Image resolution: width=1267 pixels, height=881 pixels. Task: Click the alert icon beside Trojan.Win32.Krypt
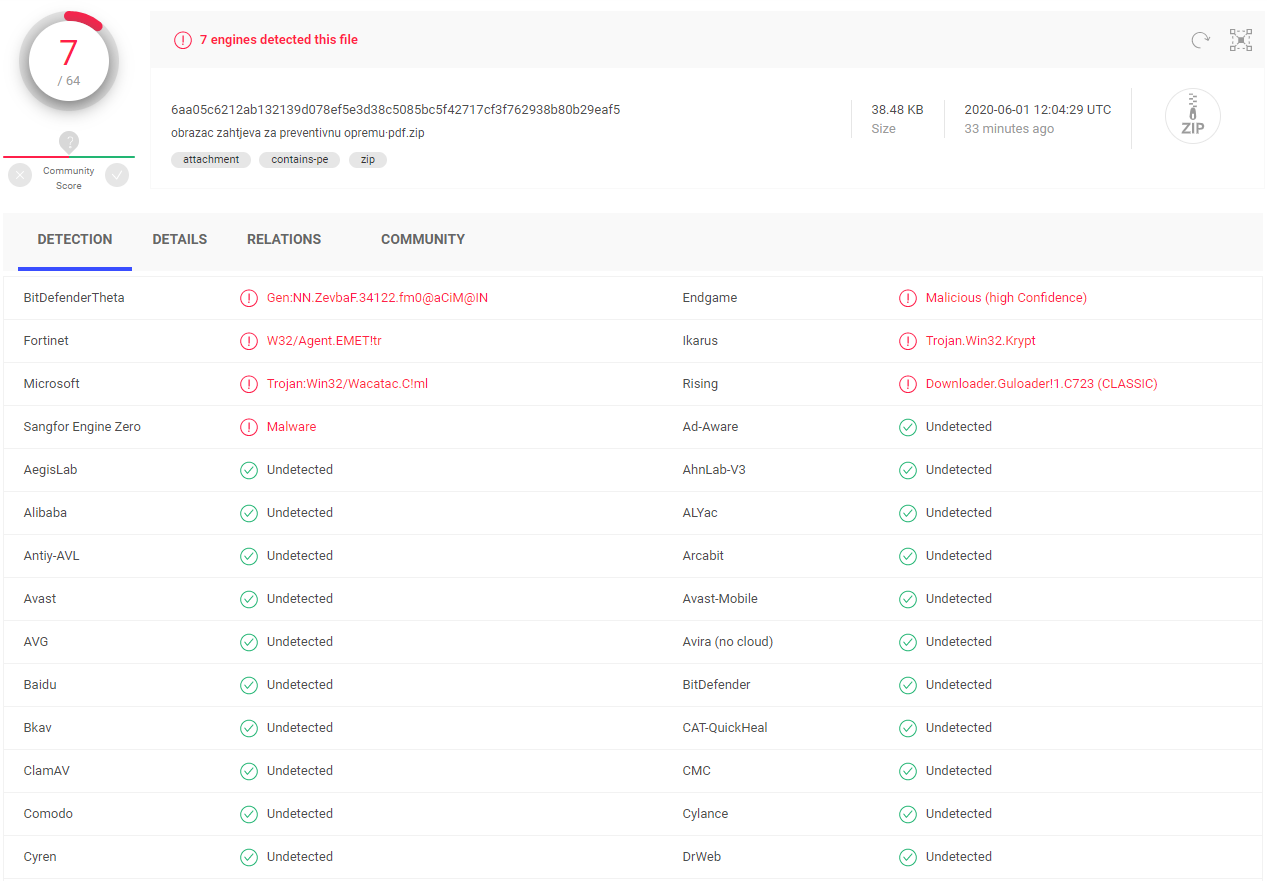pyautogui.click(x=907, y=341)
